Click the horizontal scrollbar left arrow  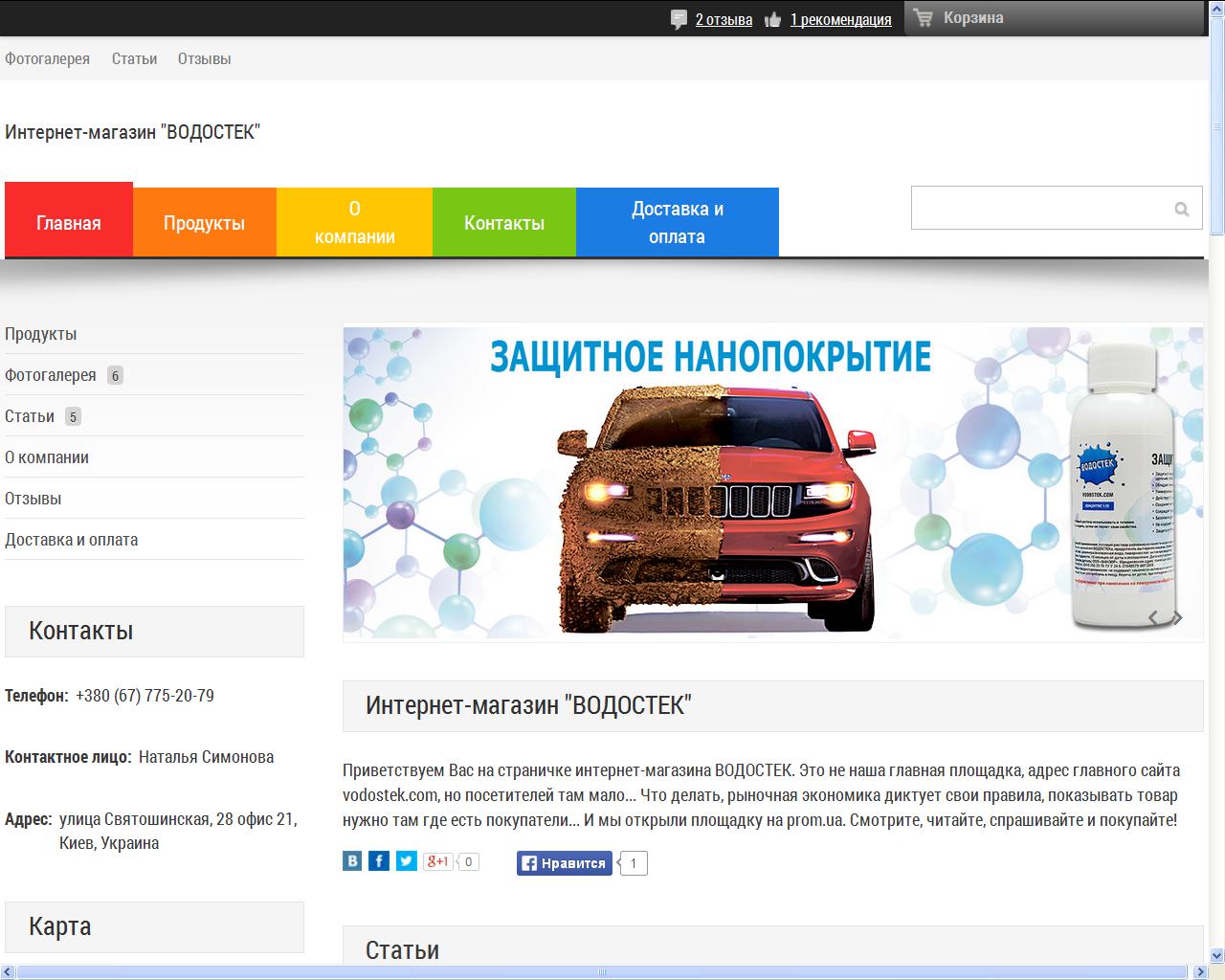coord(8,972)
